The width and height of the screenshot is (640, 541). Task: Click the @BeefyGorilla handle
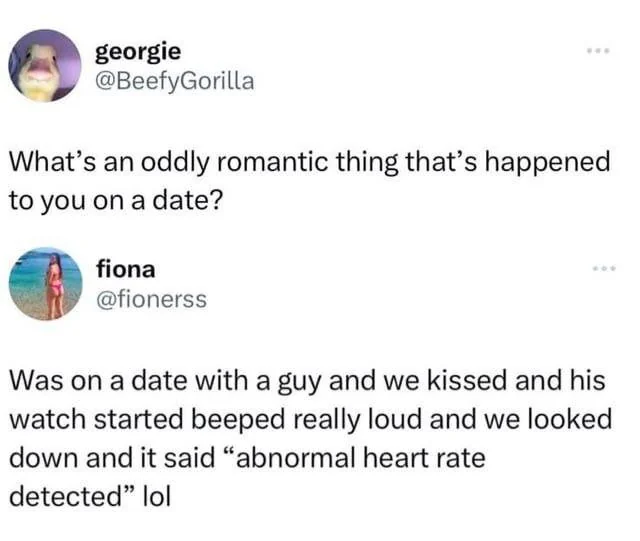coord(175,81)
